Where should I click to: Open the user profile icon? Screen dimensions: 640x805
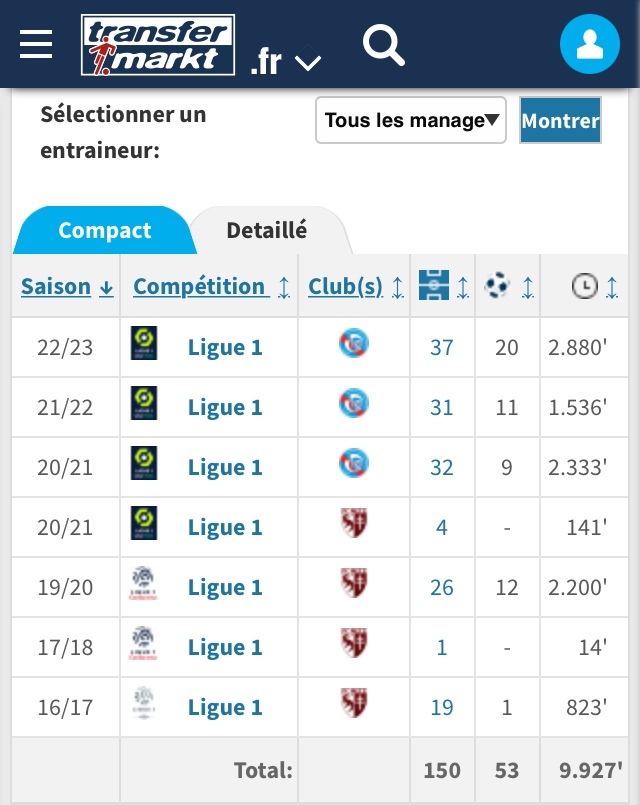pyautogui.click(x=590, y=45)
